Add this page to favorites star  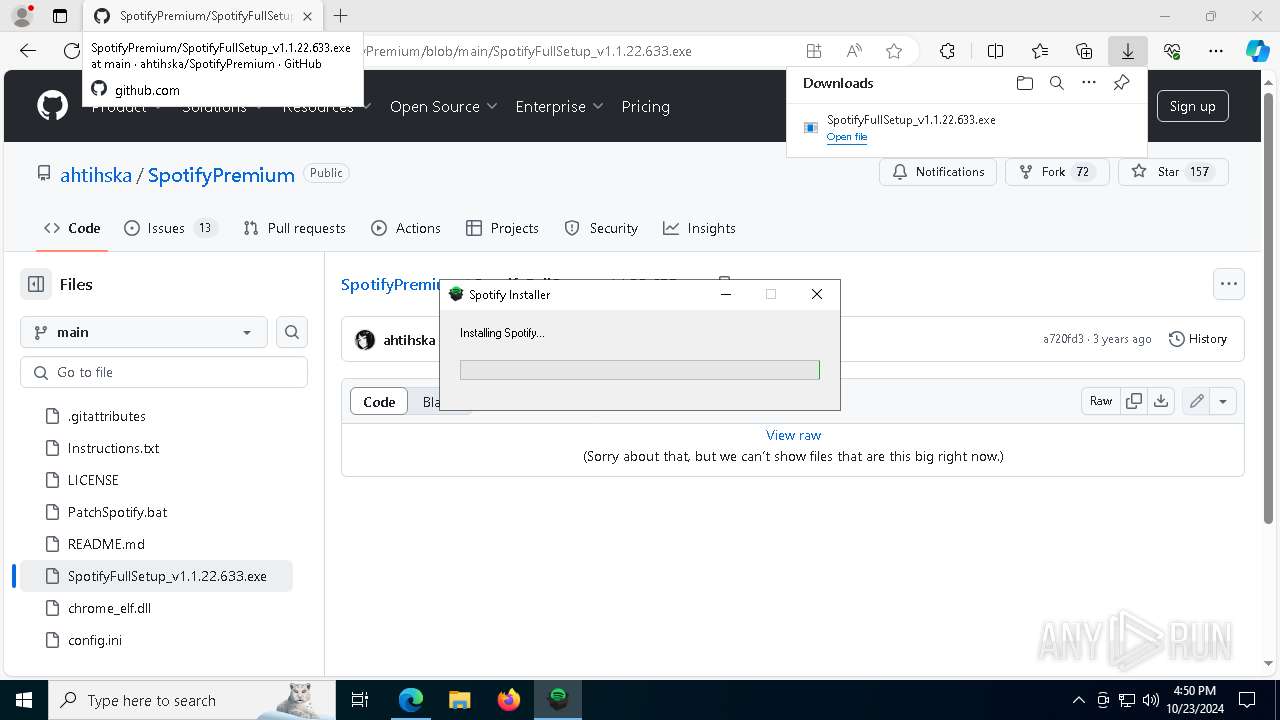coord(894,51)
